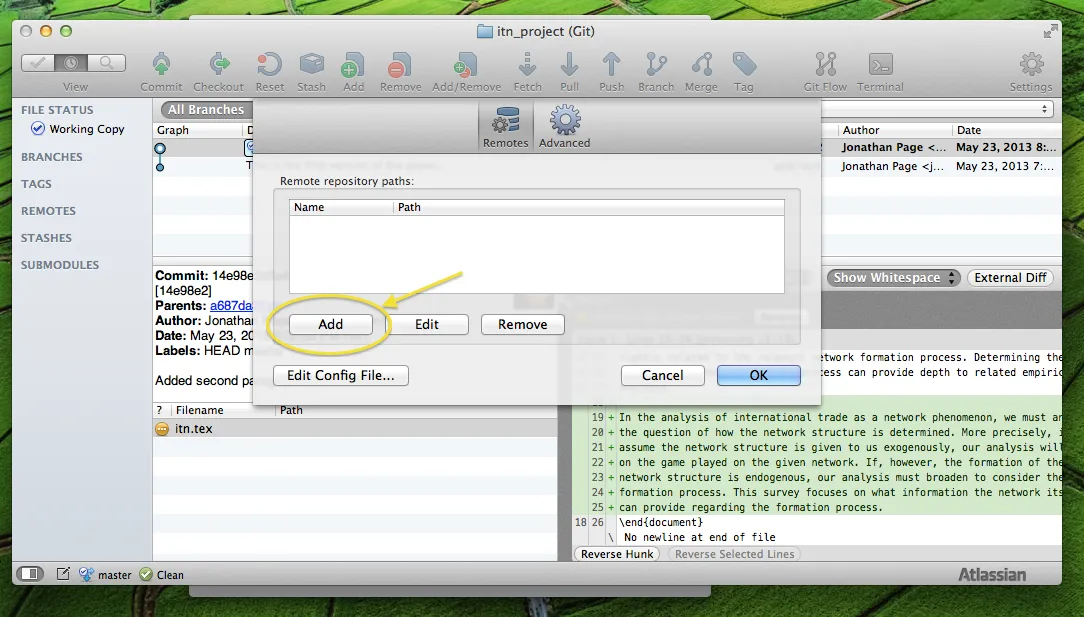Toggle the sidebar button in status bar
The width and height of the screenshot is (1084, 617).
pos(30,574)
